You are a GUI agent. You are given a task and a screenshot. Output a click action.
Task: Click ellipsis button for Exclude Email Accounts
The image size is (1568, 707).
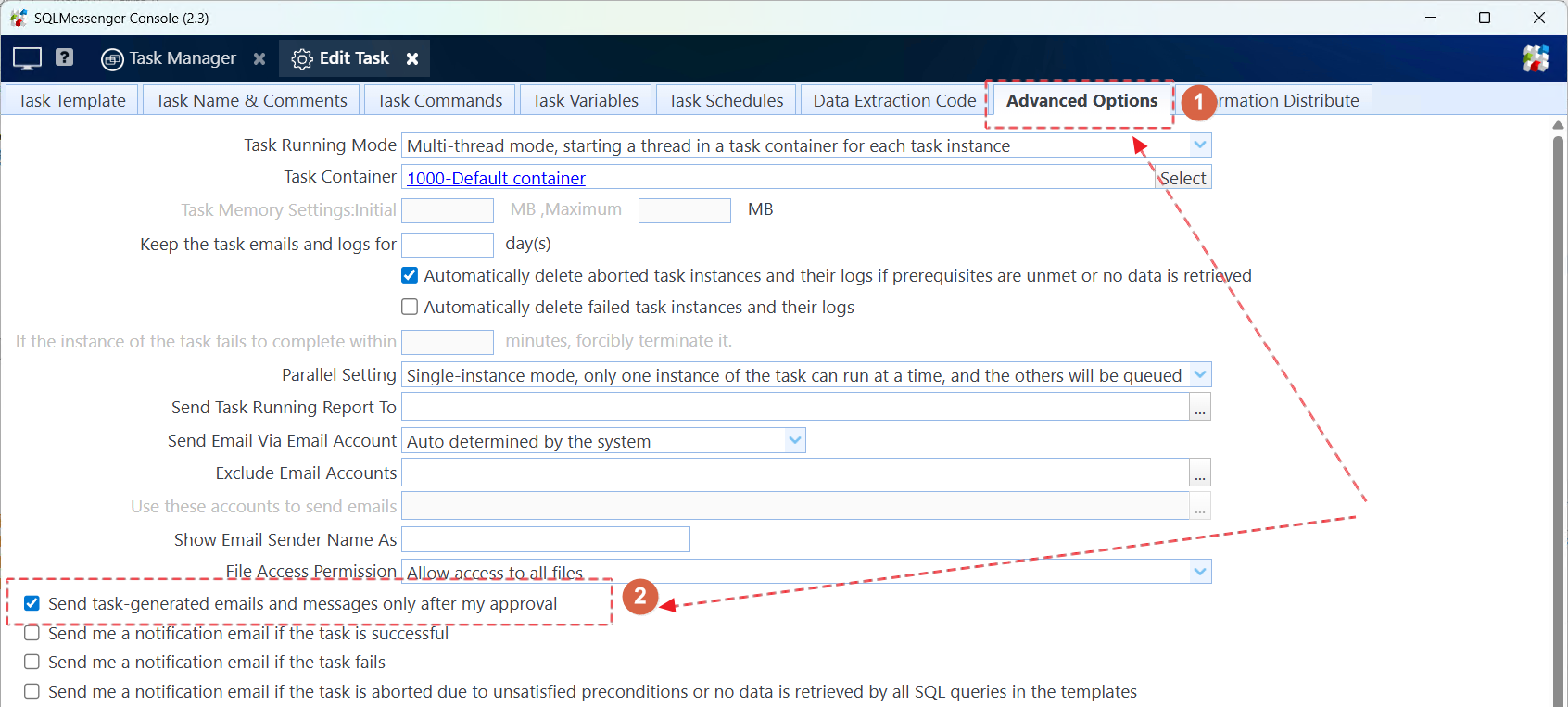[1200, 473]
